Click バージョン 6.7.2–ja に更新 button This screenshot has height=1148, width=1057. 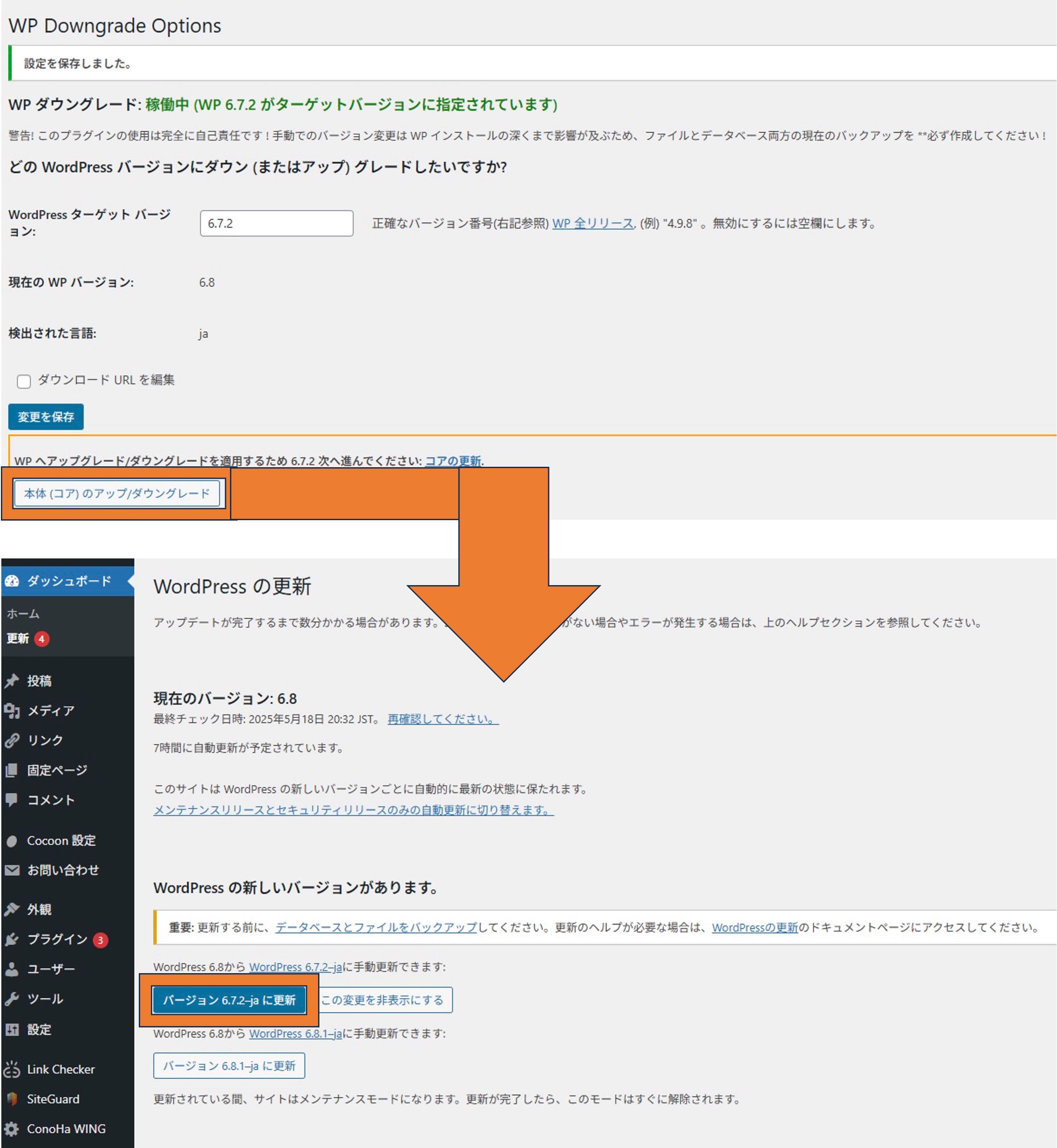pos(229,1000)
